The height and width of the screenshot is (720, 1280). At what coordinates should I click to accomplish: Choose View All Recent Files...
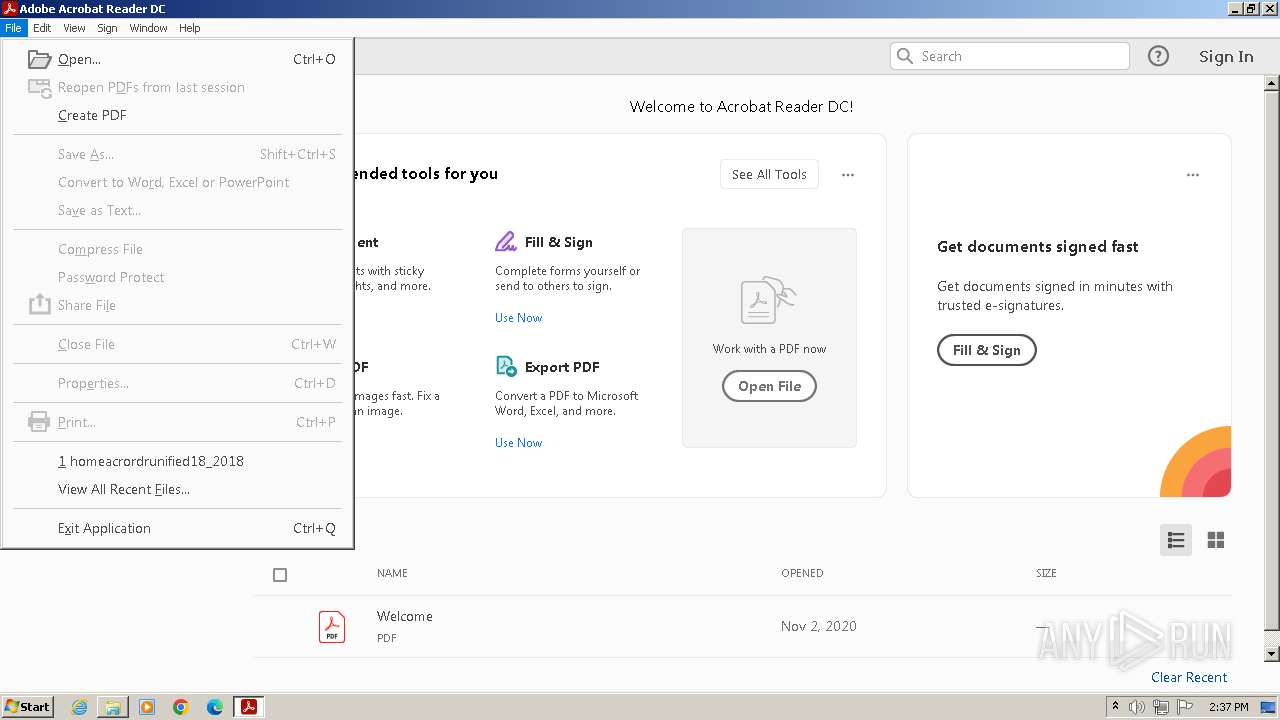[x=178, y=489]
